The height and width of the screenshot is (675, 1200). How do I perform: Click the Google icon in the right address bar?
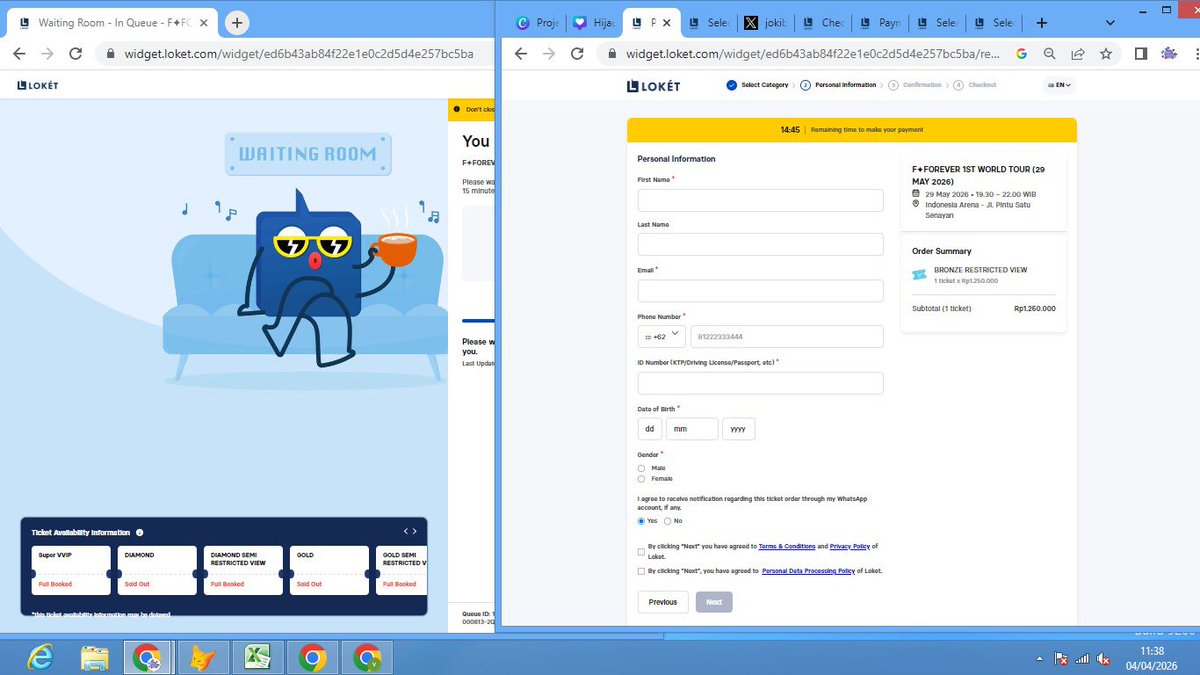pyautogui.click(x=1021, y=54)
